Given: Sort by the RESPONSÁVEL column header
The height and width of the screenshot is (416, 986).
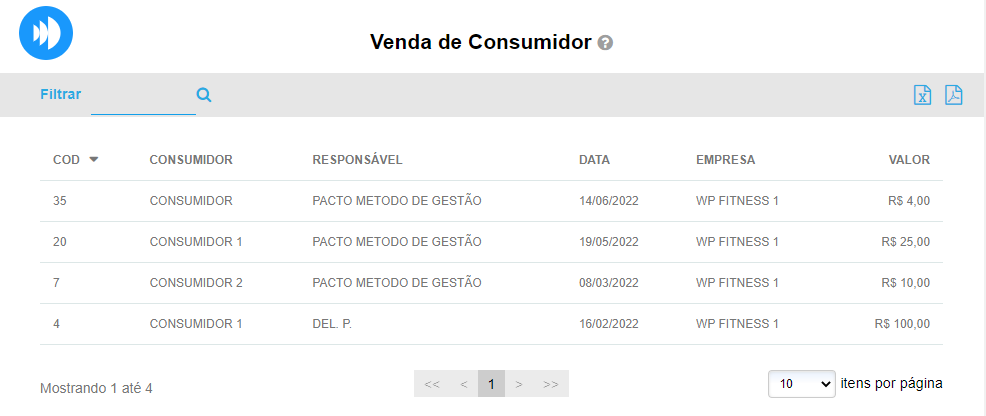Looking at the screenshot, I should coord(357,160).
